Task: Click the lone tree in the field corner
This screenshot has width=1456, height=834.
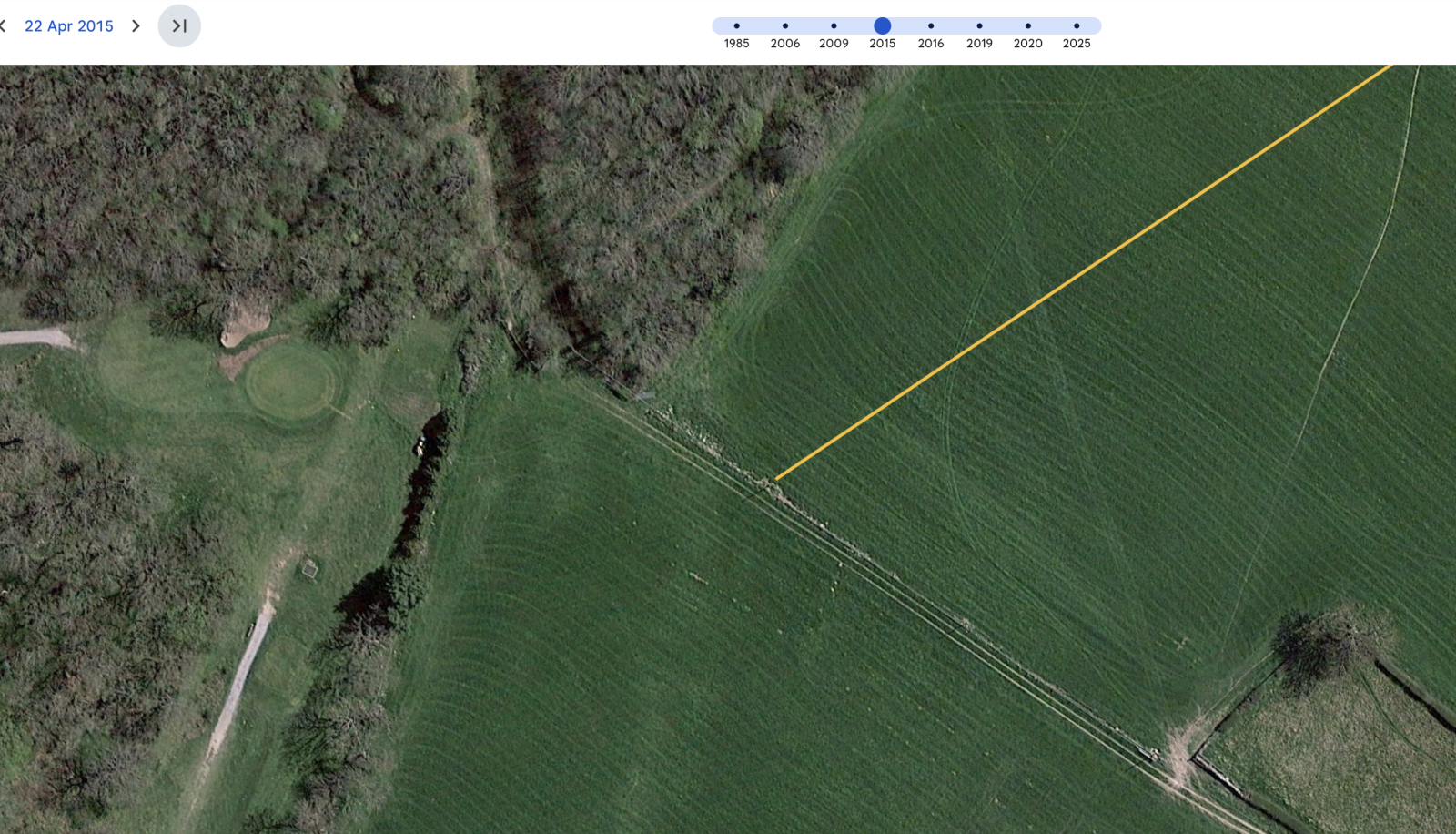Action: [1324, 642]
